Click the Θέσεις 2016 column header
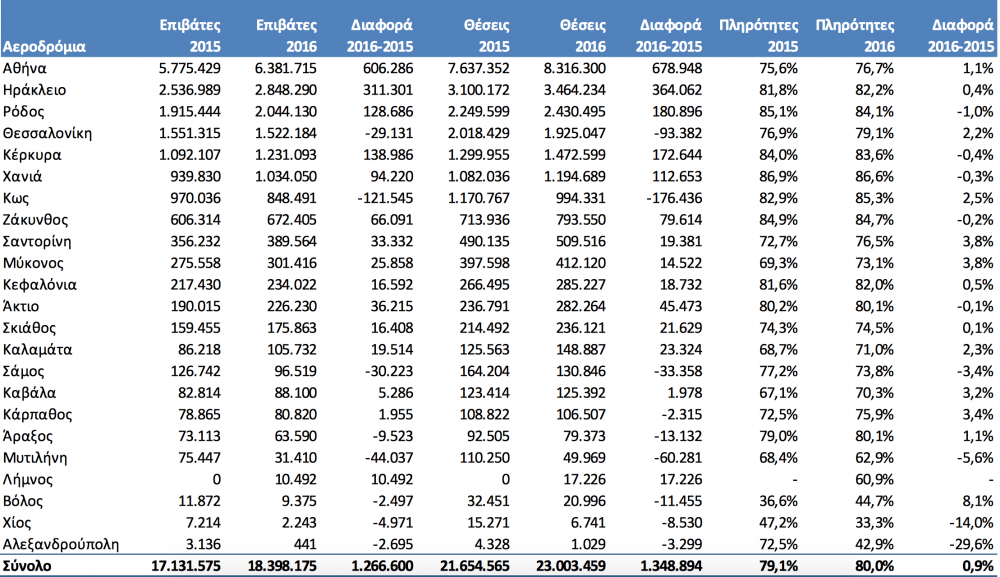 tap(583, 36)
